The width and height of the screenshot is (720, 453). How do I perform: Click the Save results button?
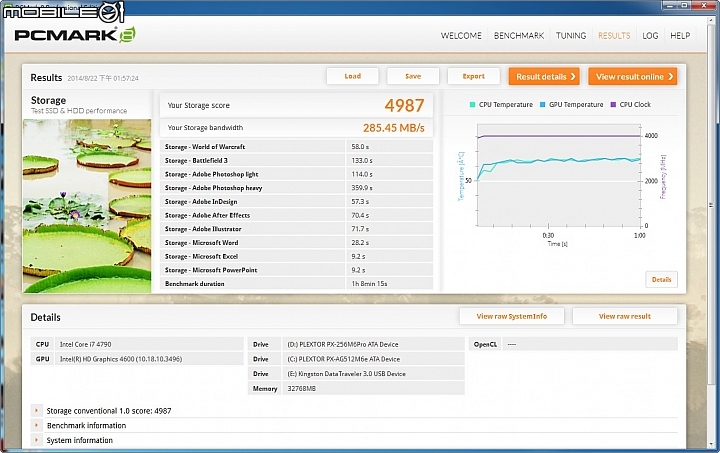click(x=413, y=76)
